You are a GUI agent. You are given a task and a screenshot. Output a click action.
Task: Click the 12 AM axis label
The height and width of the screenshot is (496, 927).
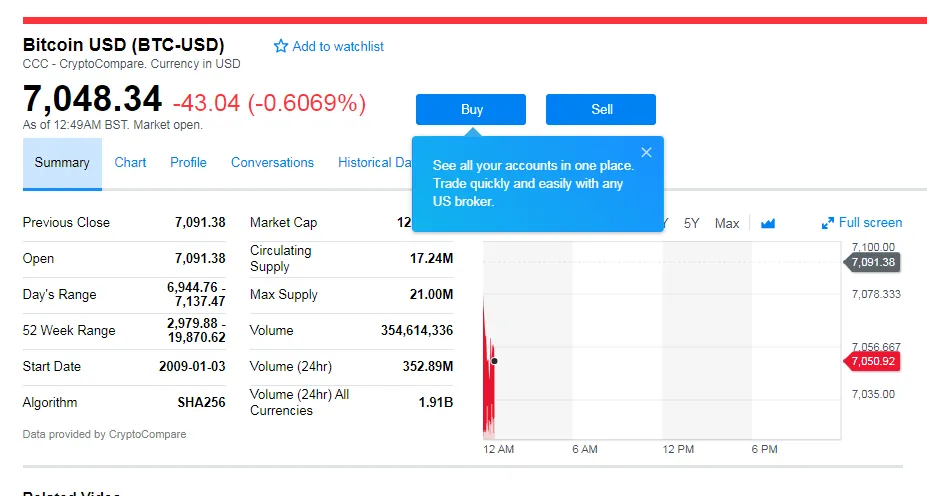pos(498,449)
